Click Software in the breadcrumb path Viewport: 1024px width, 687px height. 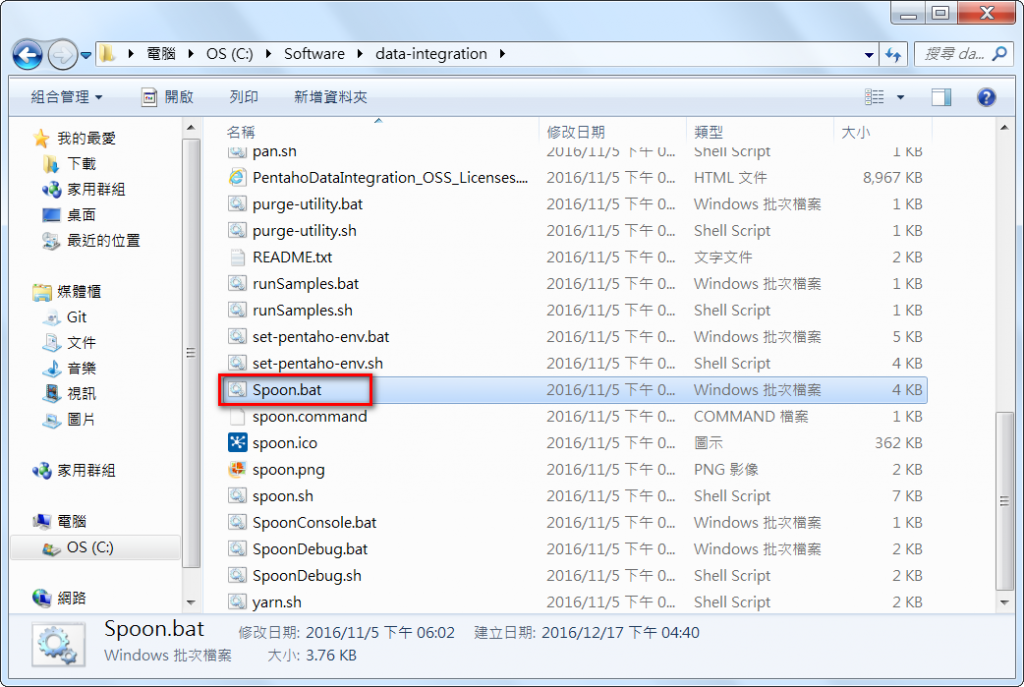point(314,54)
